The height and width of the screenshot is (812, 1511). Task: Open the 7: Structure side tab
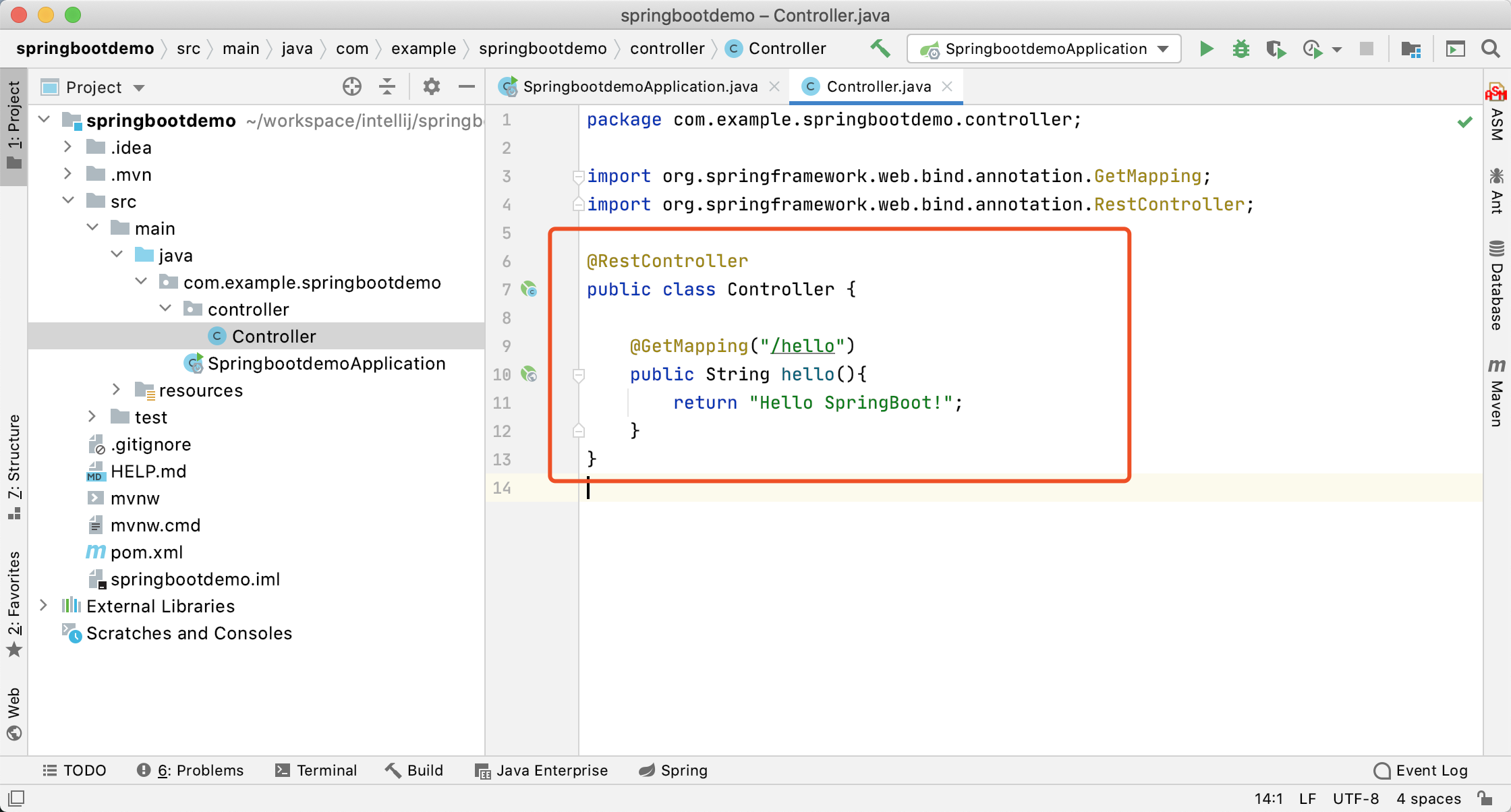coord(13,467)
